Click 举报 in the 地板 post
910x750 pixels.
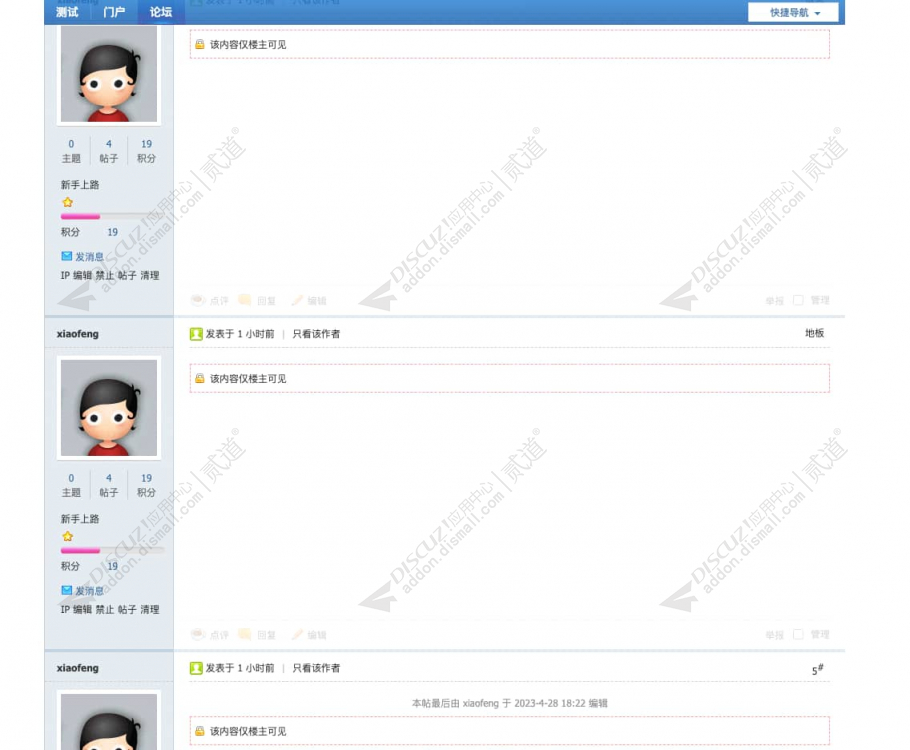[774, 635]
